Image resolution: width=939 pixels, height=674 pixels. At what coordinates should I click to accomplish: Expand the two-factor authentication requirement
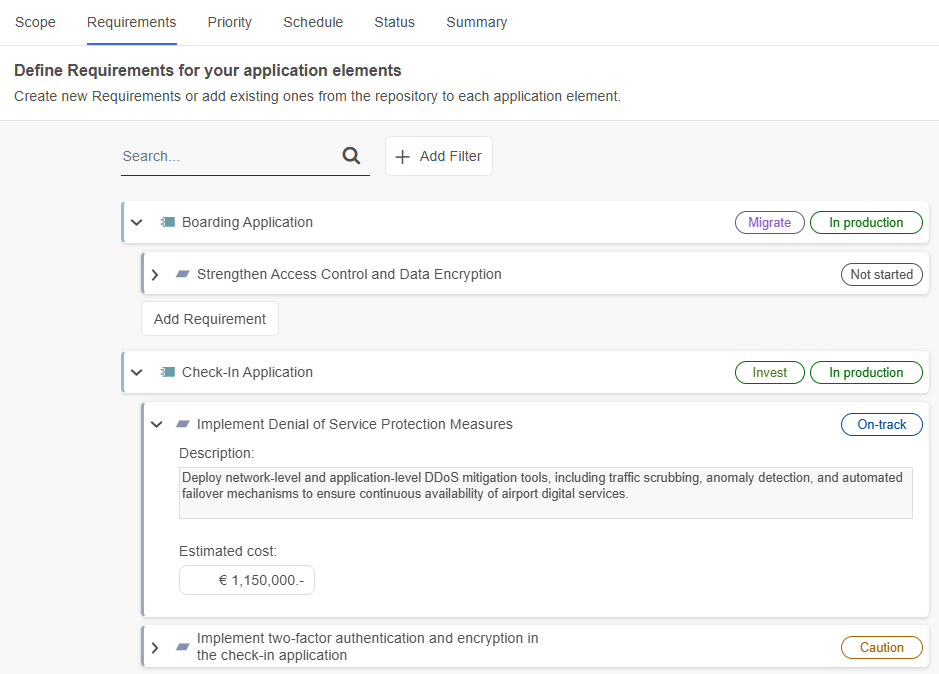pos(155,647)
